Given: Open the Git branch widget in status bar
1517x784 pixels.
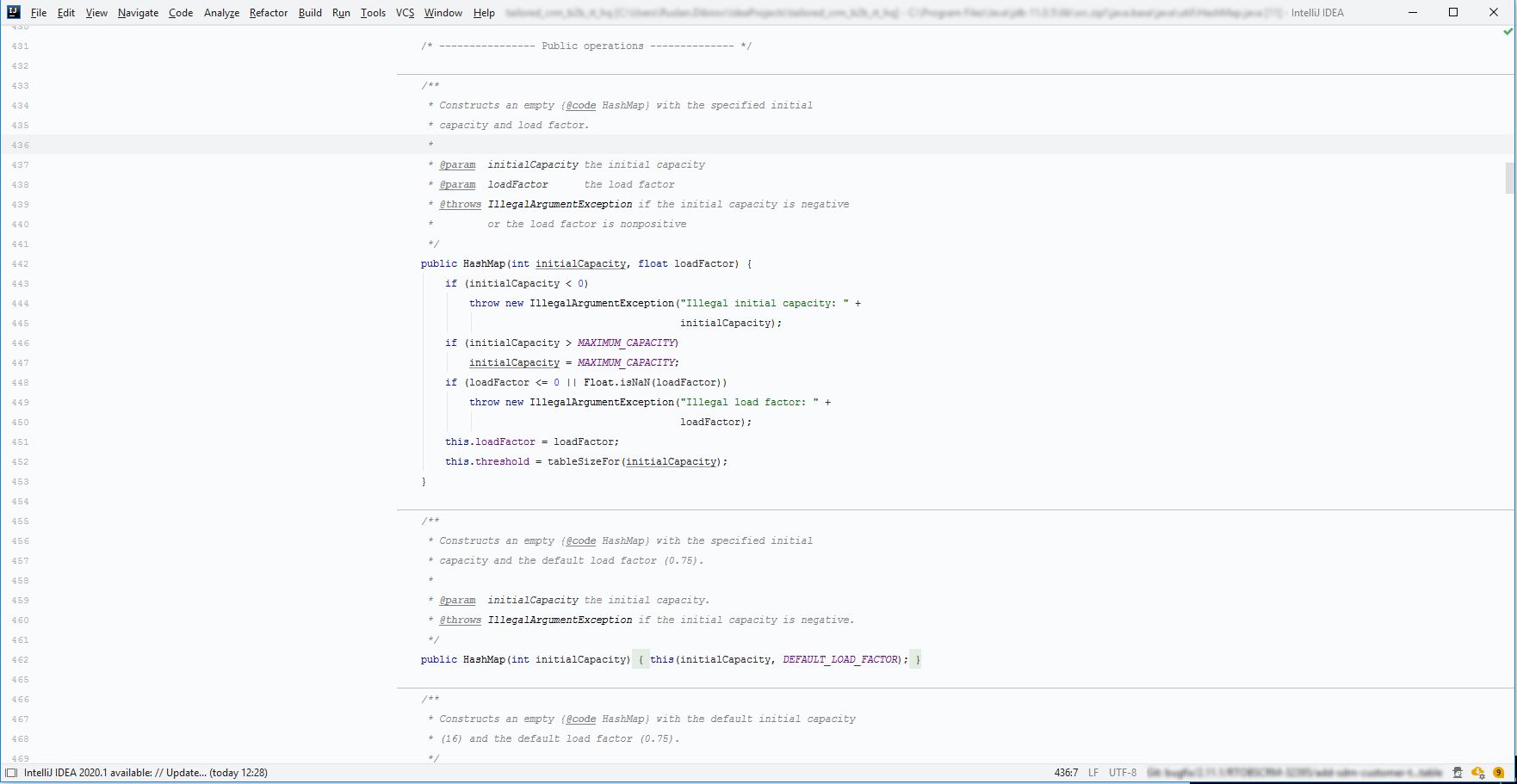Looking at the screenshot, I should 1294,773.
